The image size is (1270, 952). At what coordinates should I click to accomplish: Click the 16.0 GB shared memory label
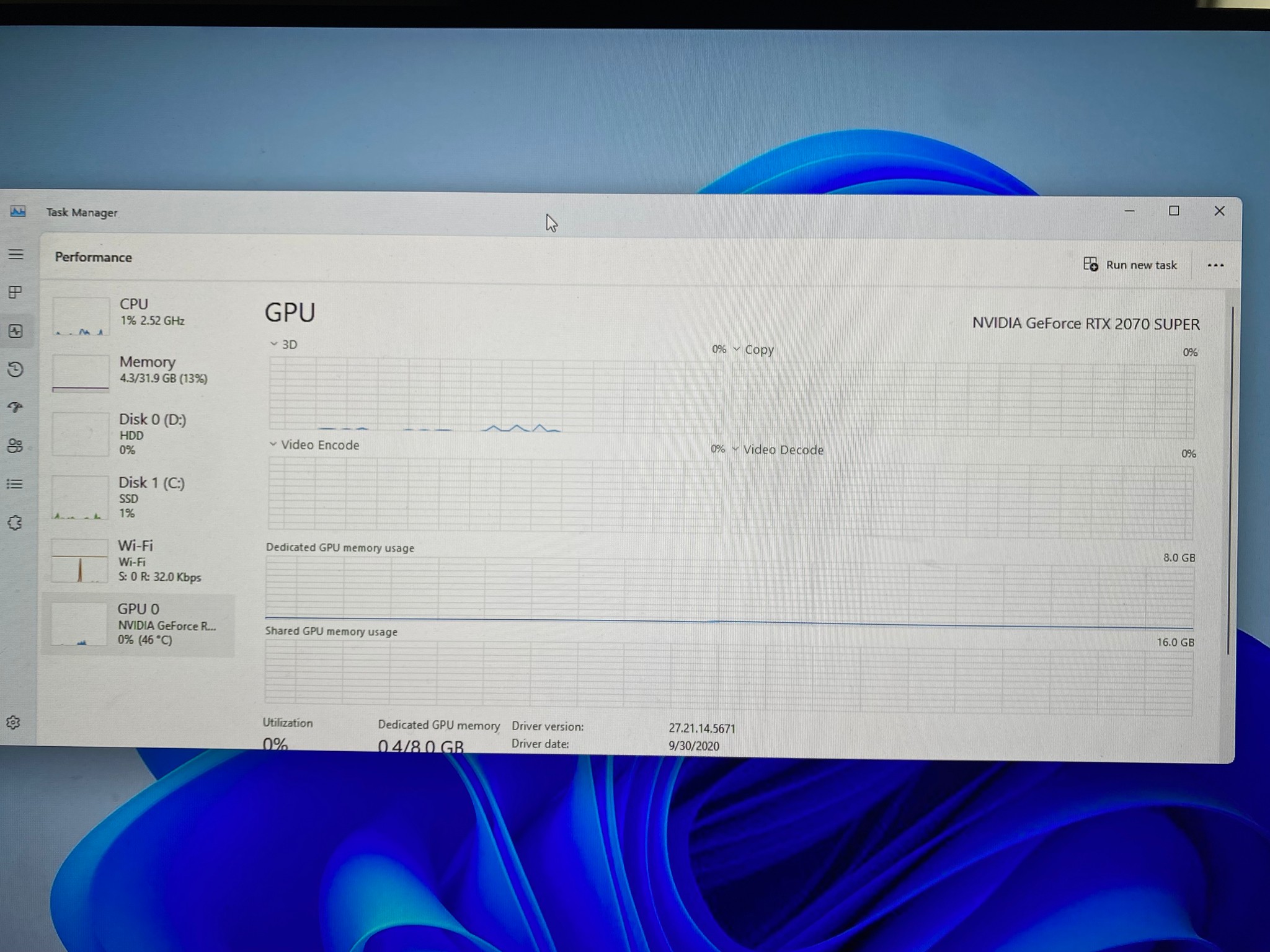pos(1175,642)
